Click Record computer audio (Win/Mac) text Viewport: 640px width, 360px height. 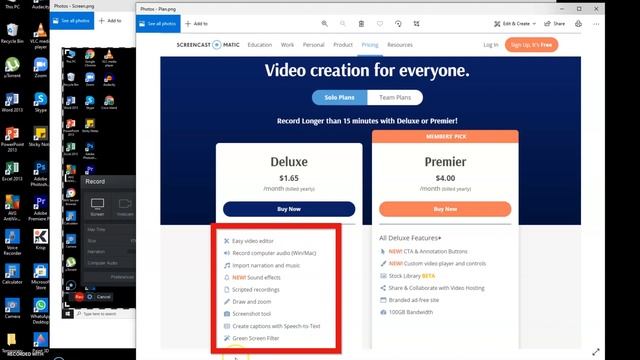pyautogui.click(x=274, y=253)
